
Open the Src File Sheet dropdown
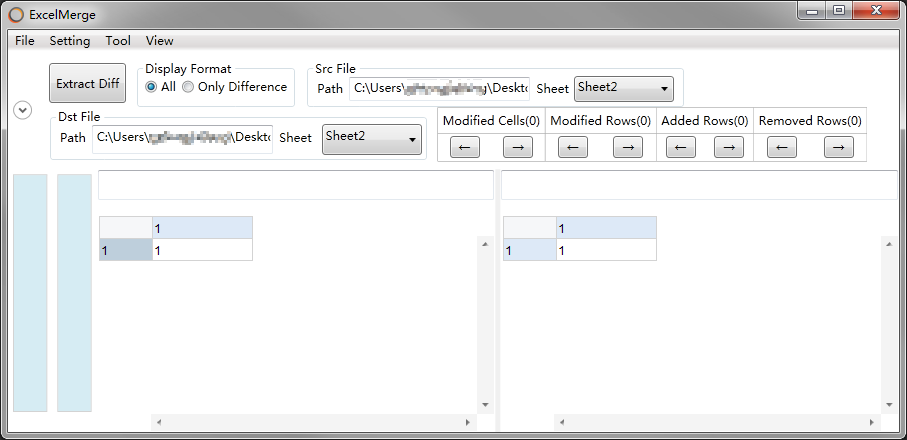coord(624,88)
